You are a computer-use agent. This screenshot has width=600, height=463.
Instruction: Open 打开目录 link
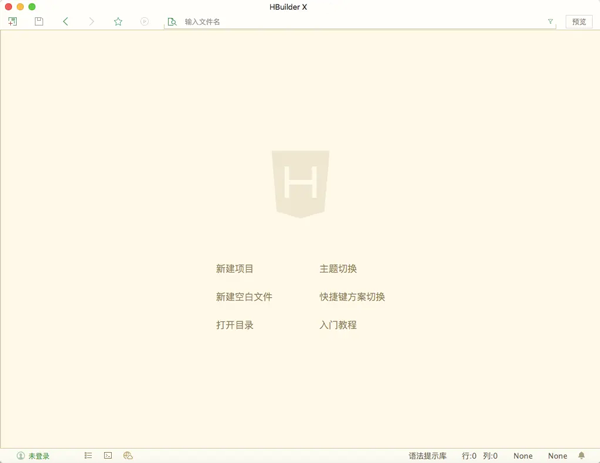pos(235,325)
